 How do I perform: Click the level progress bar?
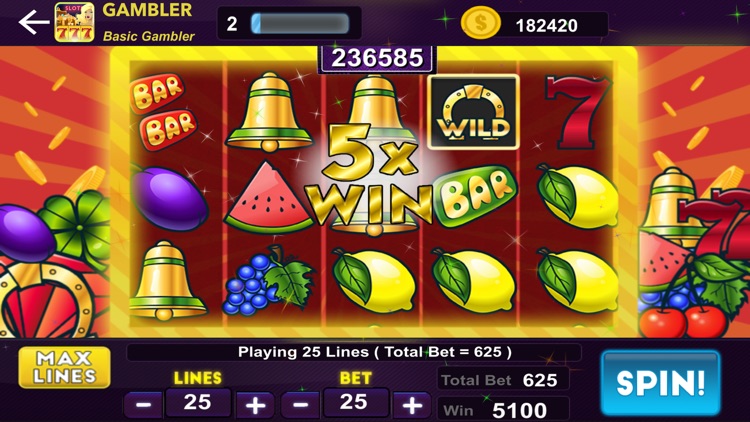300,23
